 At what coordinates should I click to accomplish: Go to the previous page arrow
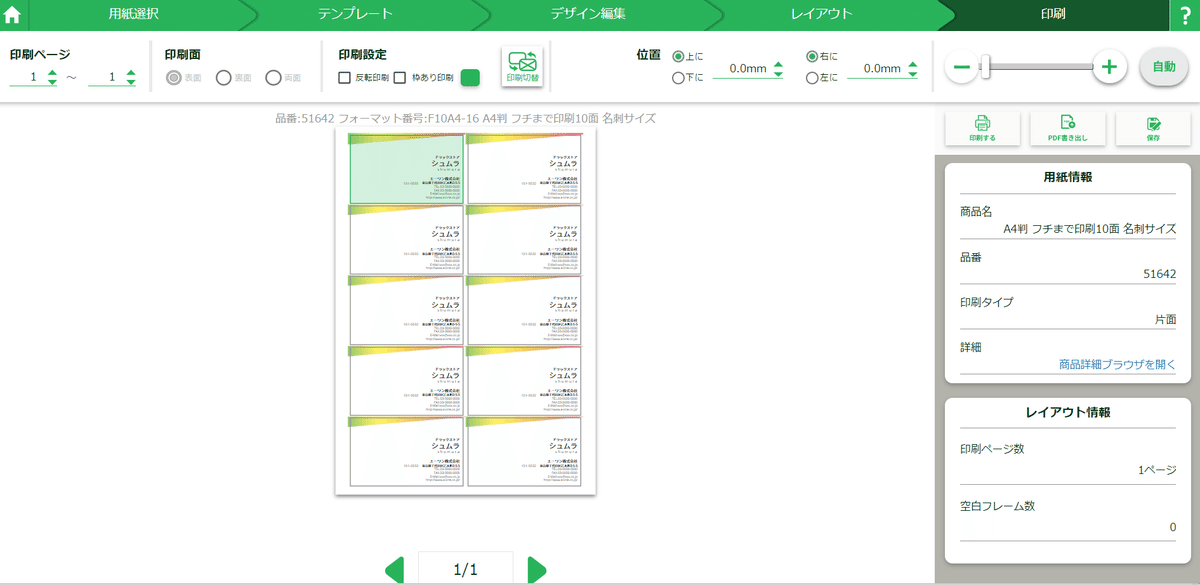coord(395,570)
